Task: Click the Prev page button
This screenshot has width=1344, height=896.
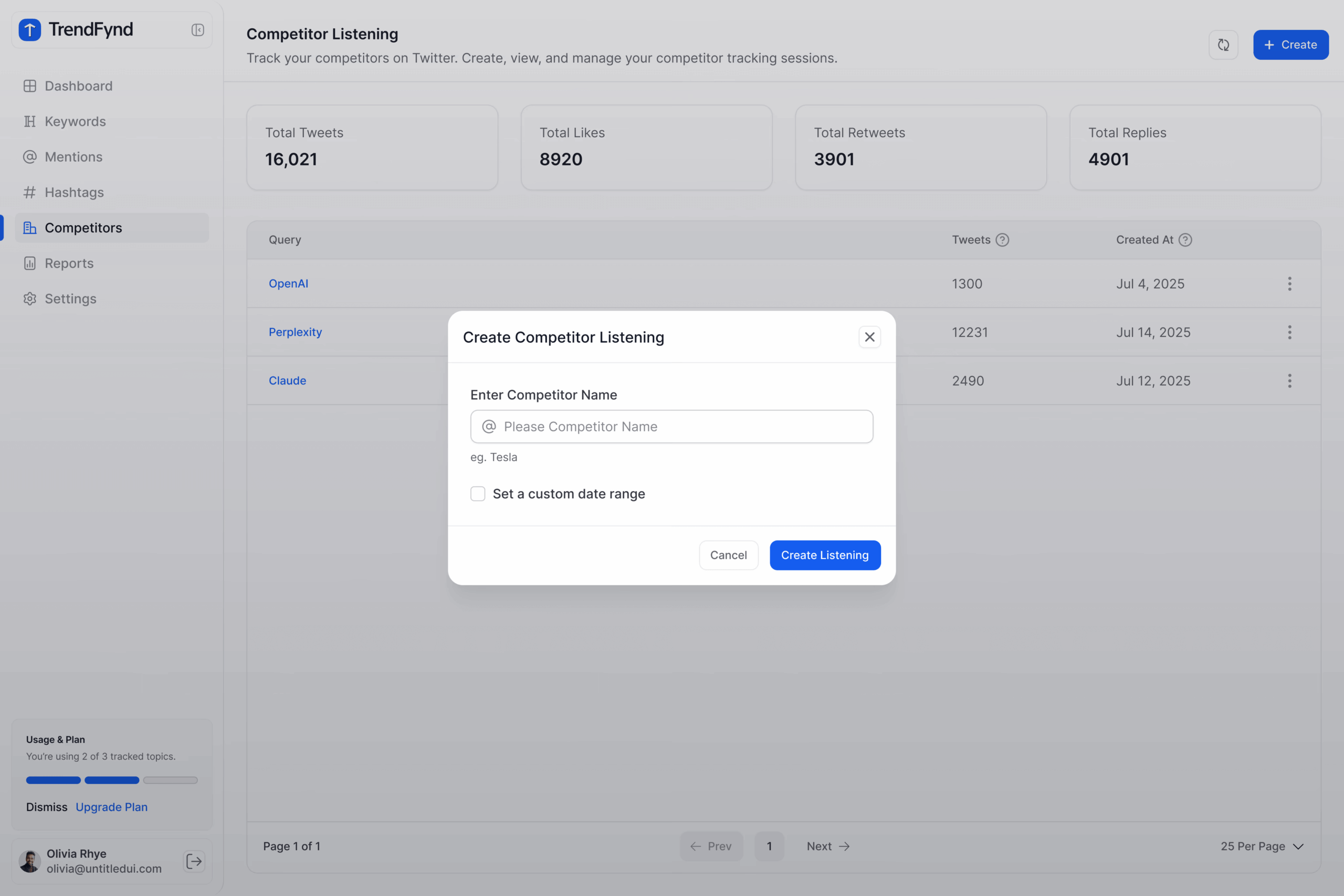Action: (711, 846)
